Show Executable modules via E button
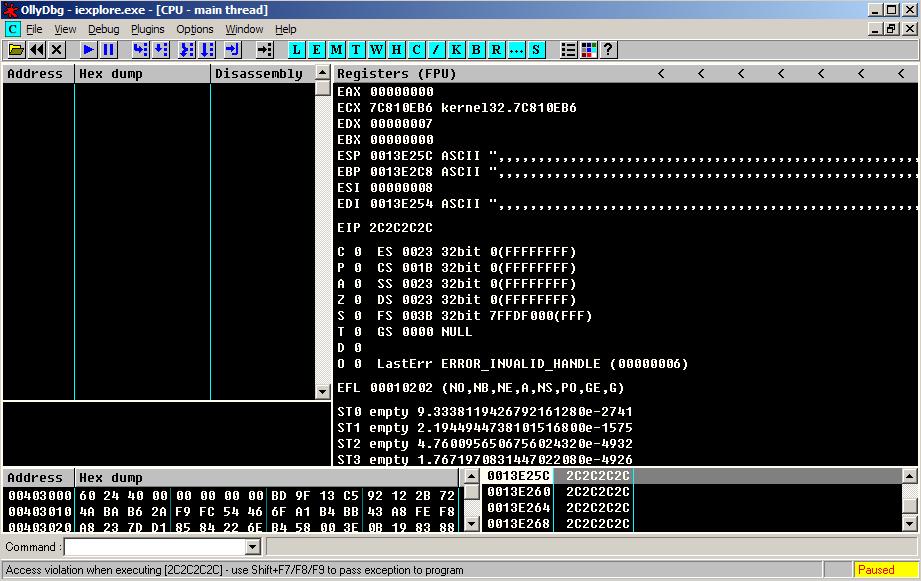This screenshot has height=581, width=921. tap(317, 50)
